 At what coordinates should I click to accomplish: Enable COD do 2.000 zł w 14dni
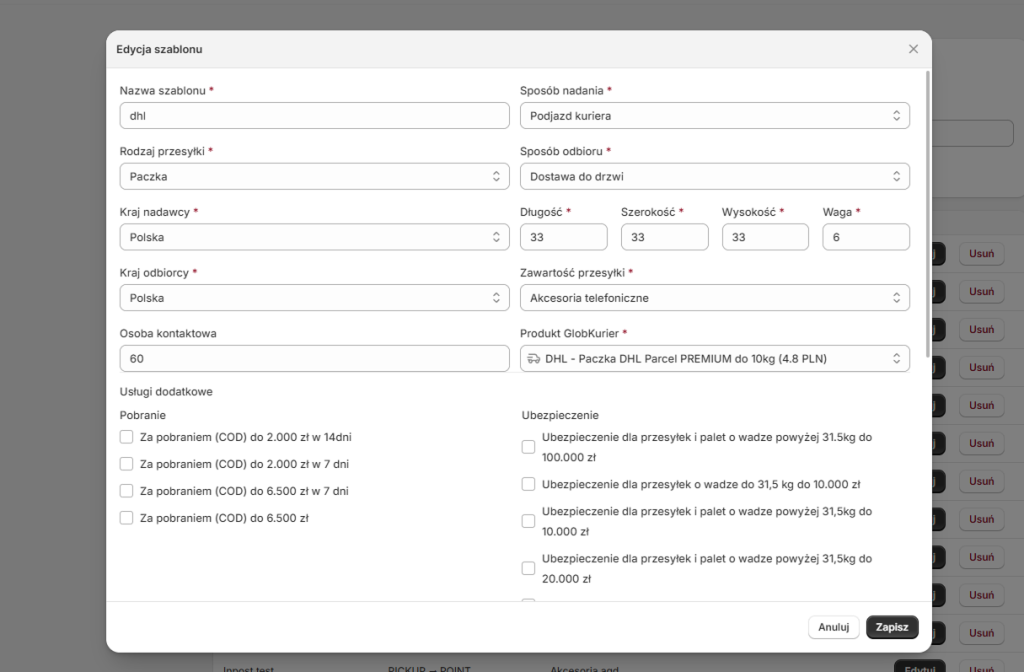click(x=127, y=437)
